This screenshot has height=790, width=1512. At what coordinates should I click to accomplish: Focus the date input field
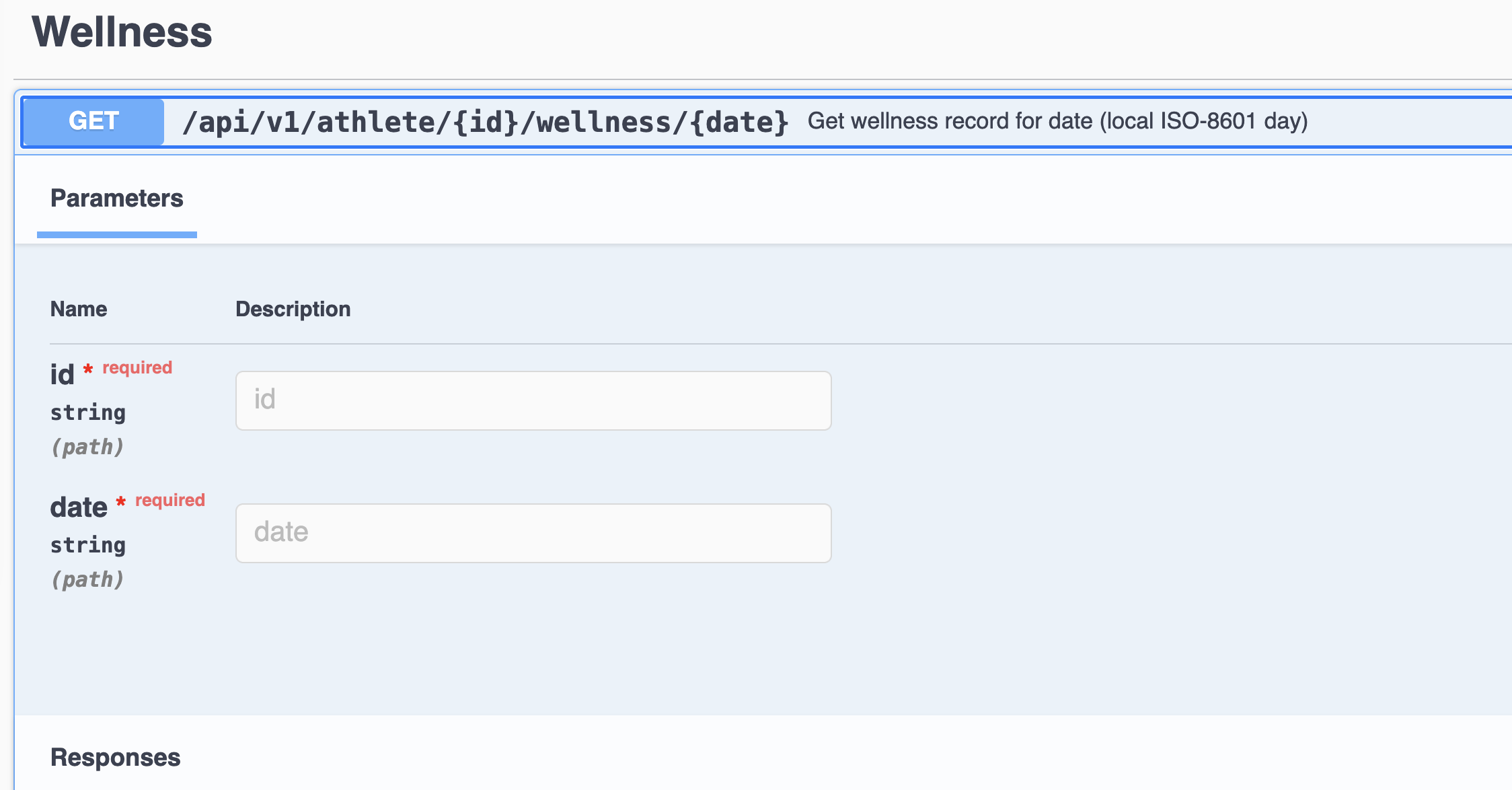533,533
